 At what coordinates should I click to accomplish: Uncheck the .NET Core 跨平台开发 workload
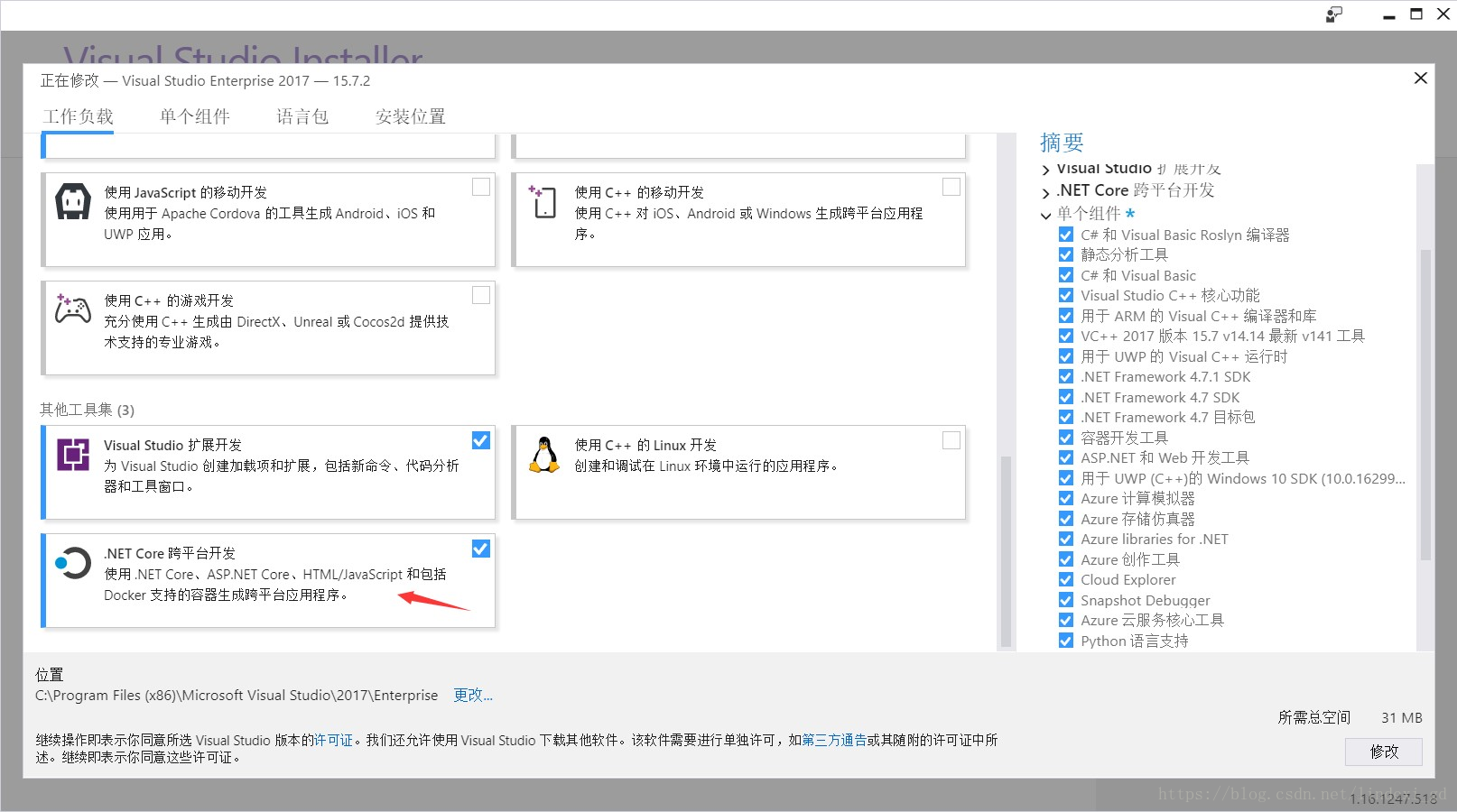[x=481, y=549]
